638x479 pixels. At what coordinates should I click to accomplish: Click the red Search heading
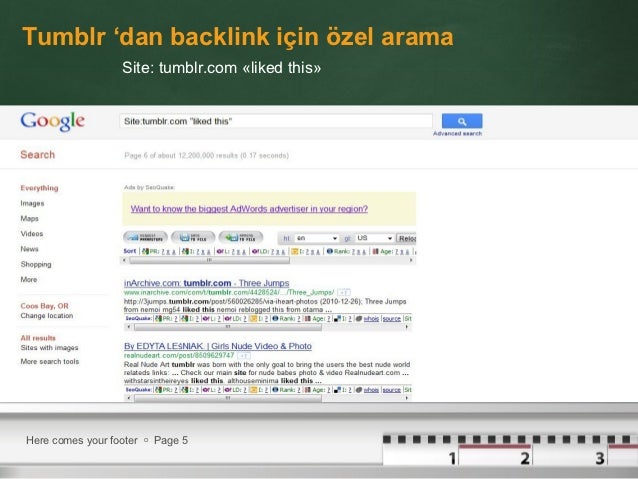coord(37,155)
